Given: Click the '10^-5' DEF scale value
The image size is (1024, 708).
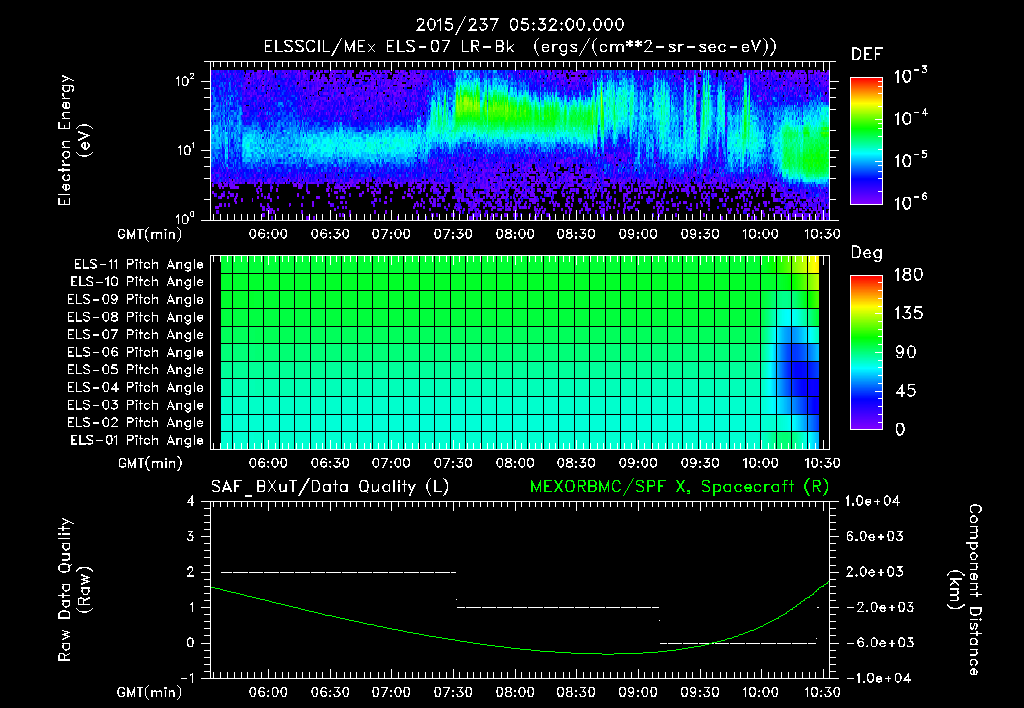Looking at the screenshot, I should coord(910,160).
